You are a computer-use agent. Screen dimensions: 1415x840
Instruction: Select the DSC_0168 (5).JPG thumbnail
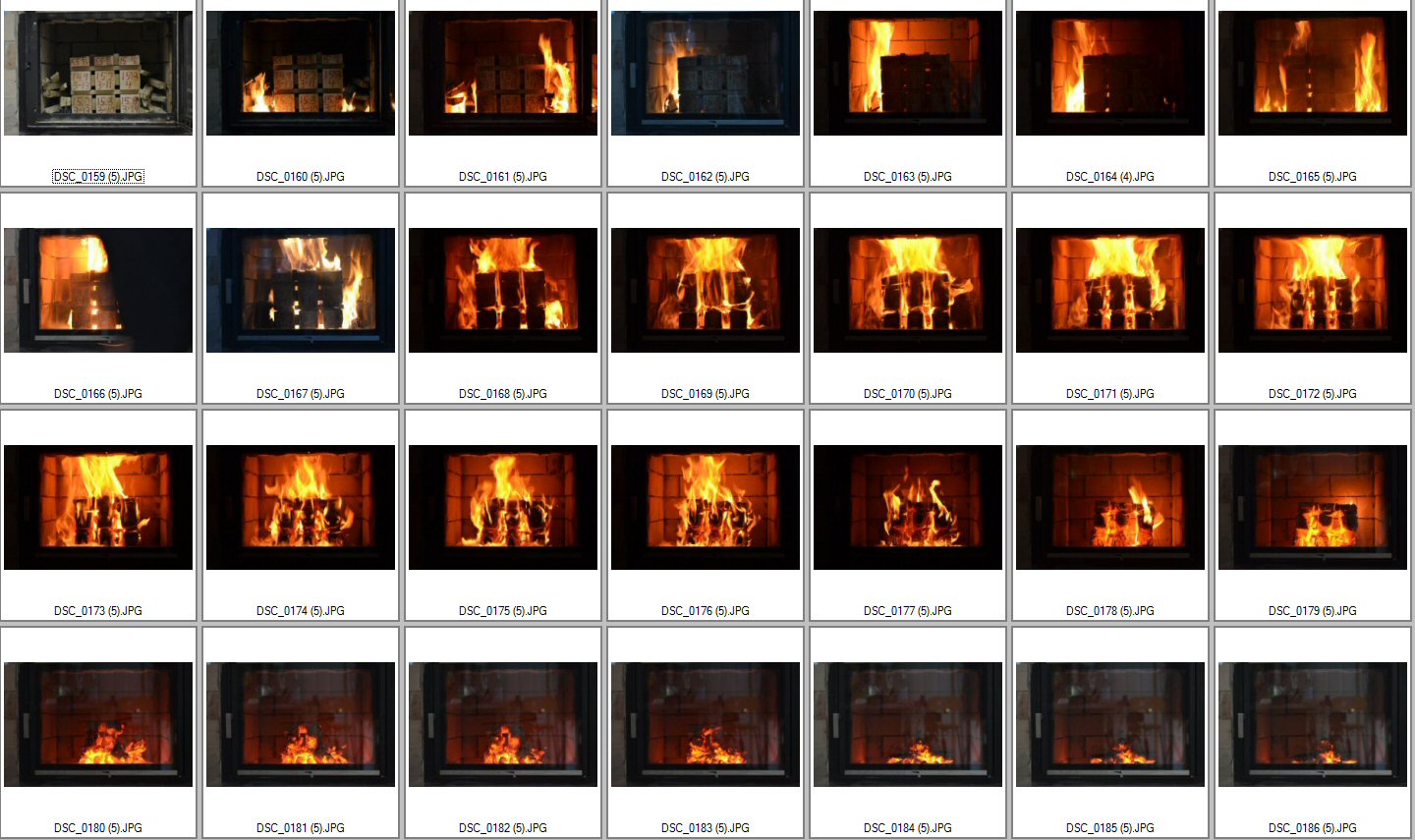click(503, 291)
